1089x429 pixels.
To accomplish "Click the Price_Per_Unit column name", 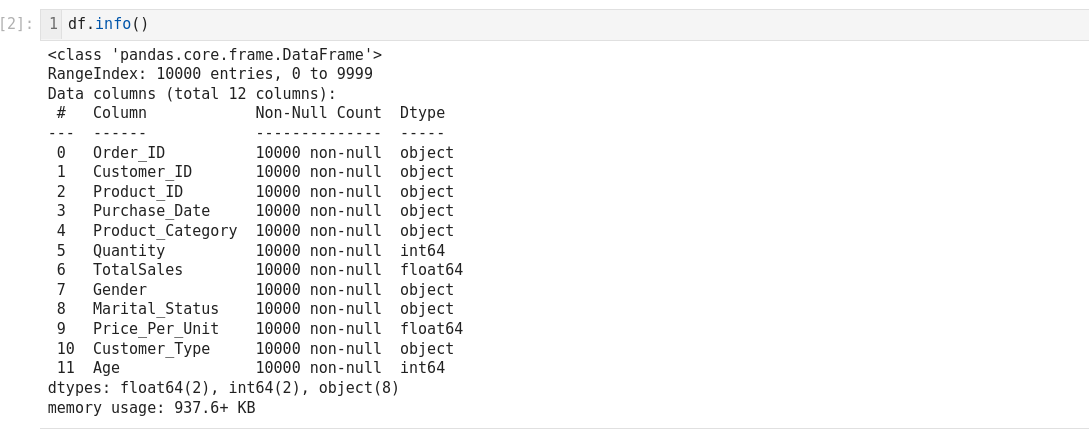I will click(x=156, y=329).
